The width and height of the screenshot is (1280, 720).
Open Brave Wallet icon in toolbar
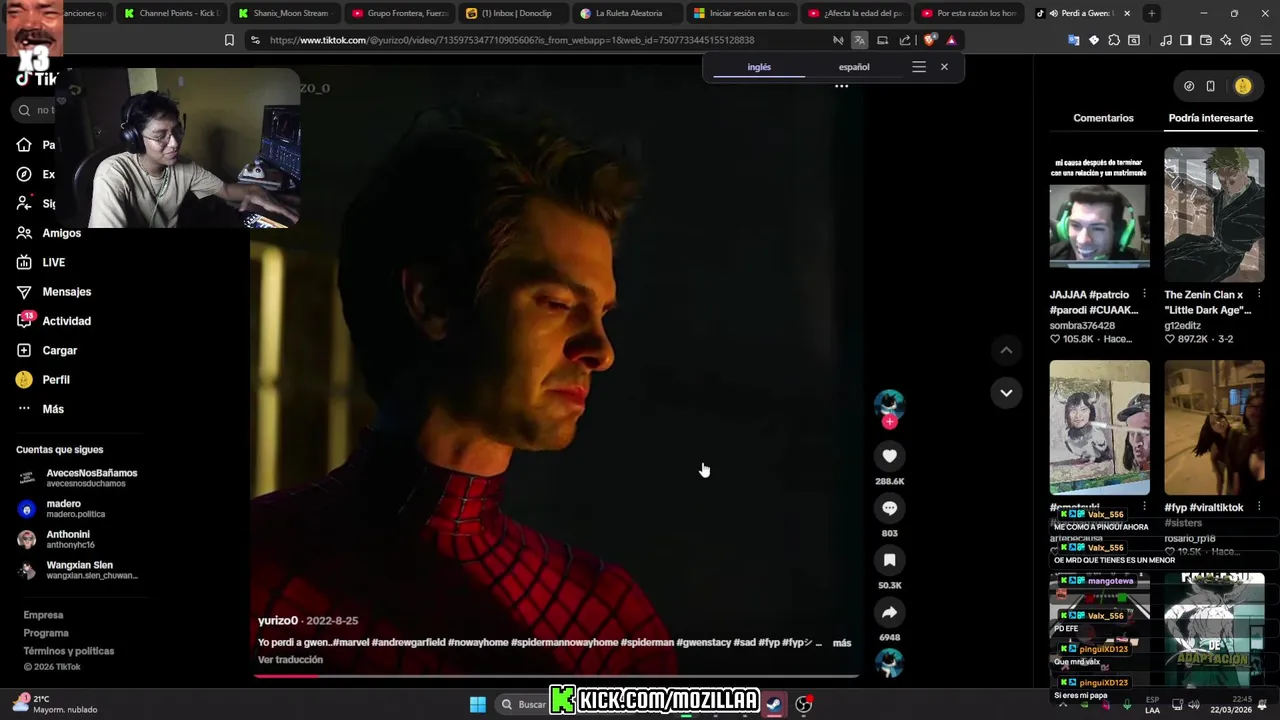coord(1206,40)
